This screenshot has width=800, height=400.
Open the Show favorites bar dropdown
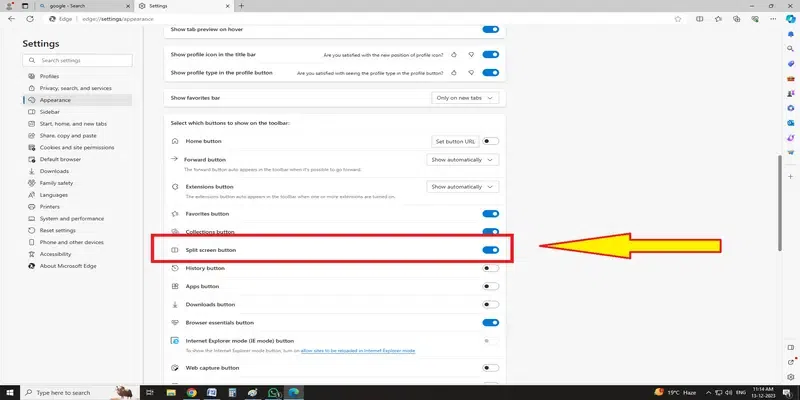click(465, 98)
